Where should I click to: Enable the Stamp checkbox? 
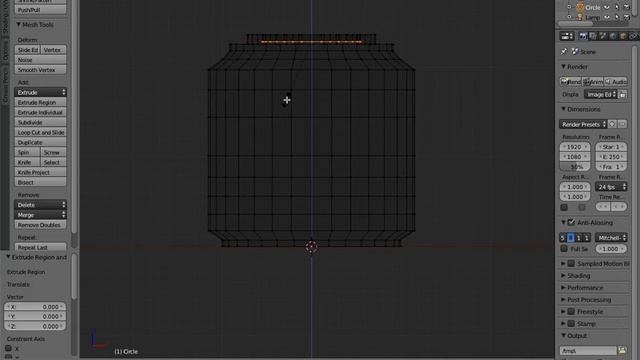571,324
